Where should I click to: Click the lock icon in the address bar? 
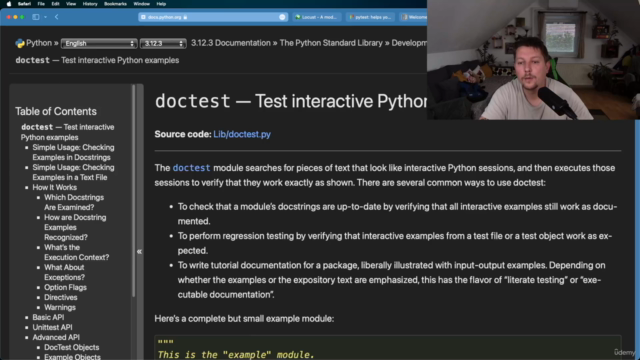(x=185, y=17)
